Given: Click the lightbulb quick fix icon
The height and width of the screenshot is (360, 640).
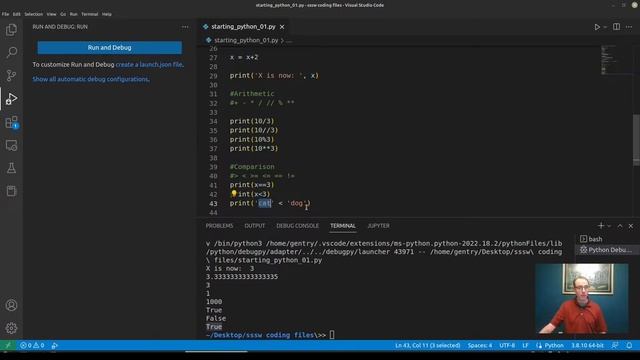Looking at the screenshot, I should point(233,194).
